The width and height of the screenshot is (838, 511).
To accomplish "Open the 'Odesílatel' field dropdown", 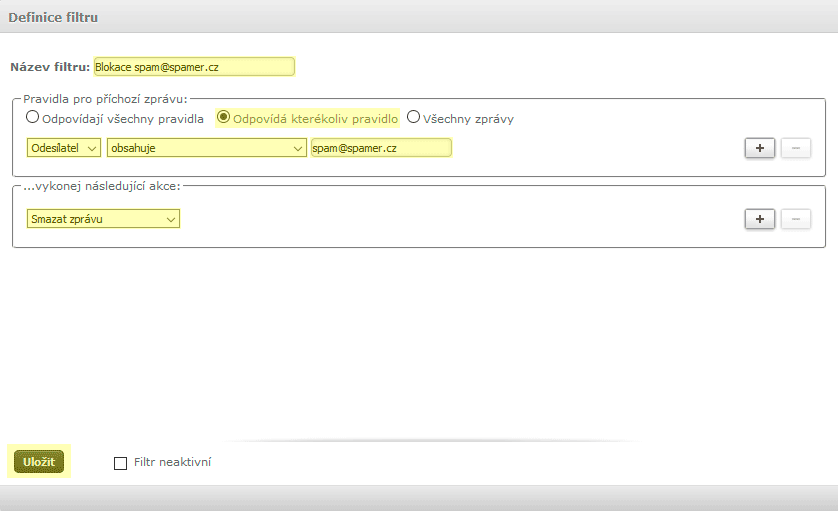I will 64,148.
